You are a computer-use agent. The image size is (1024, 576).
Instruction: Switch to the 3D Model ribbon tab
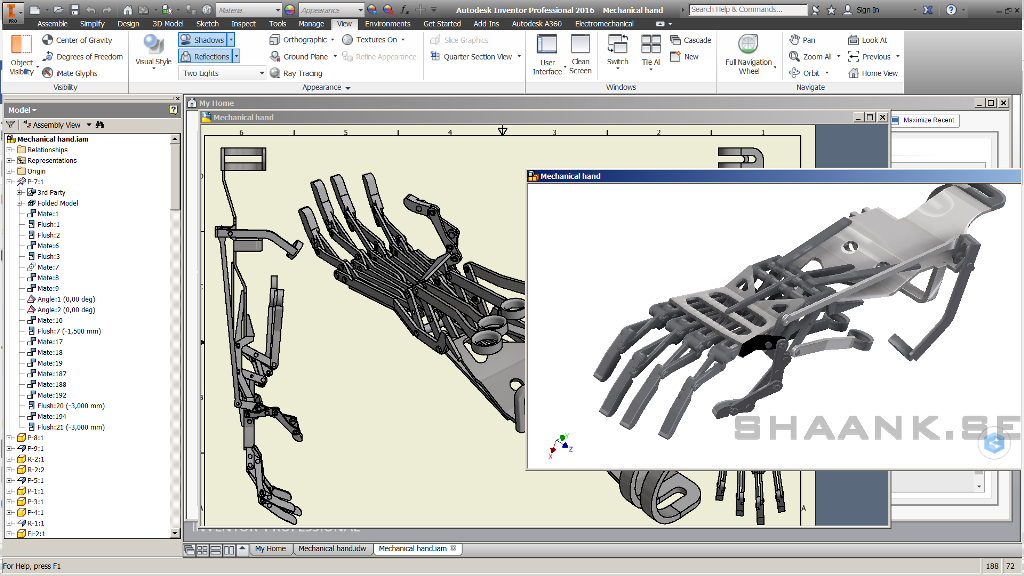(x=167, y=24)
